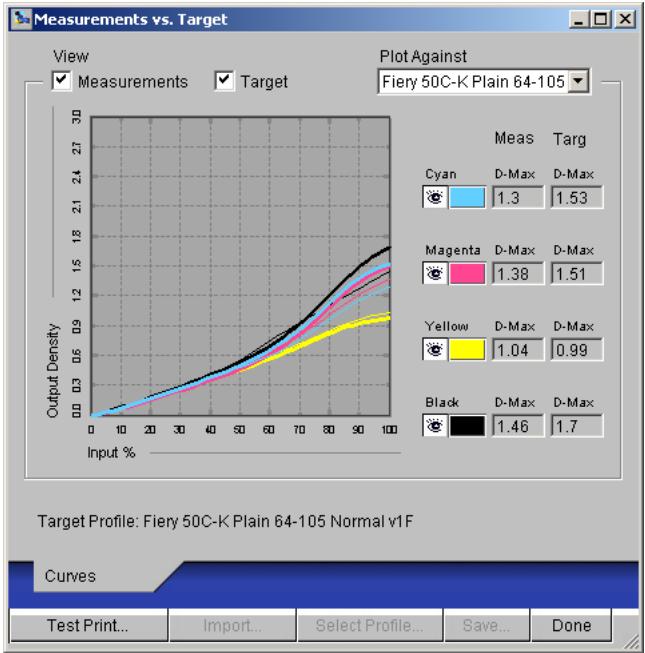Click the Fiery 50C-K Plain 64-105 combo box
Viewport: 645px width, 653px height.
pyautogui.click(x=483, y=82)
